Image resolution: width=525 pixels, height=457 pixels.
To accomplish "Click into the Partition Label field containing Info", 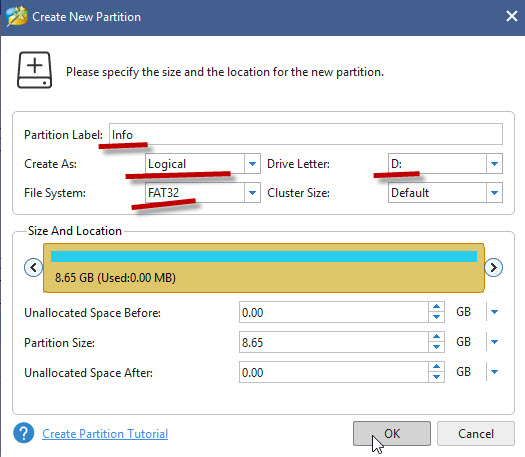I will (306, 134).
